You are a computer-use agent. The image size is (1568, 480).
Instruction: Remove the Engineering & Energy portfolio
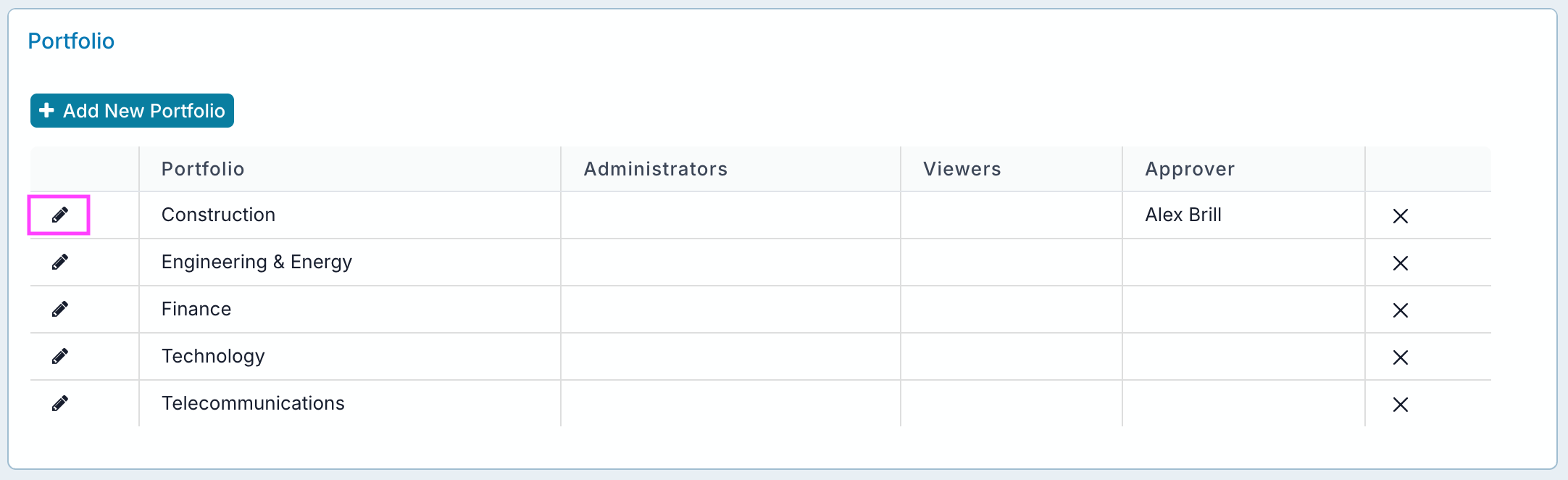(1400, 263)
